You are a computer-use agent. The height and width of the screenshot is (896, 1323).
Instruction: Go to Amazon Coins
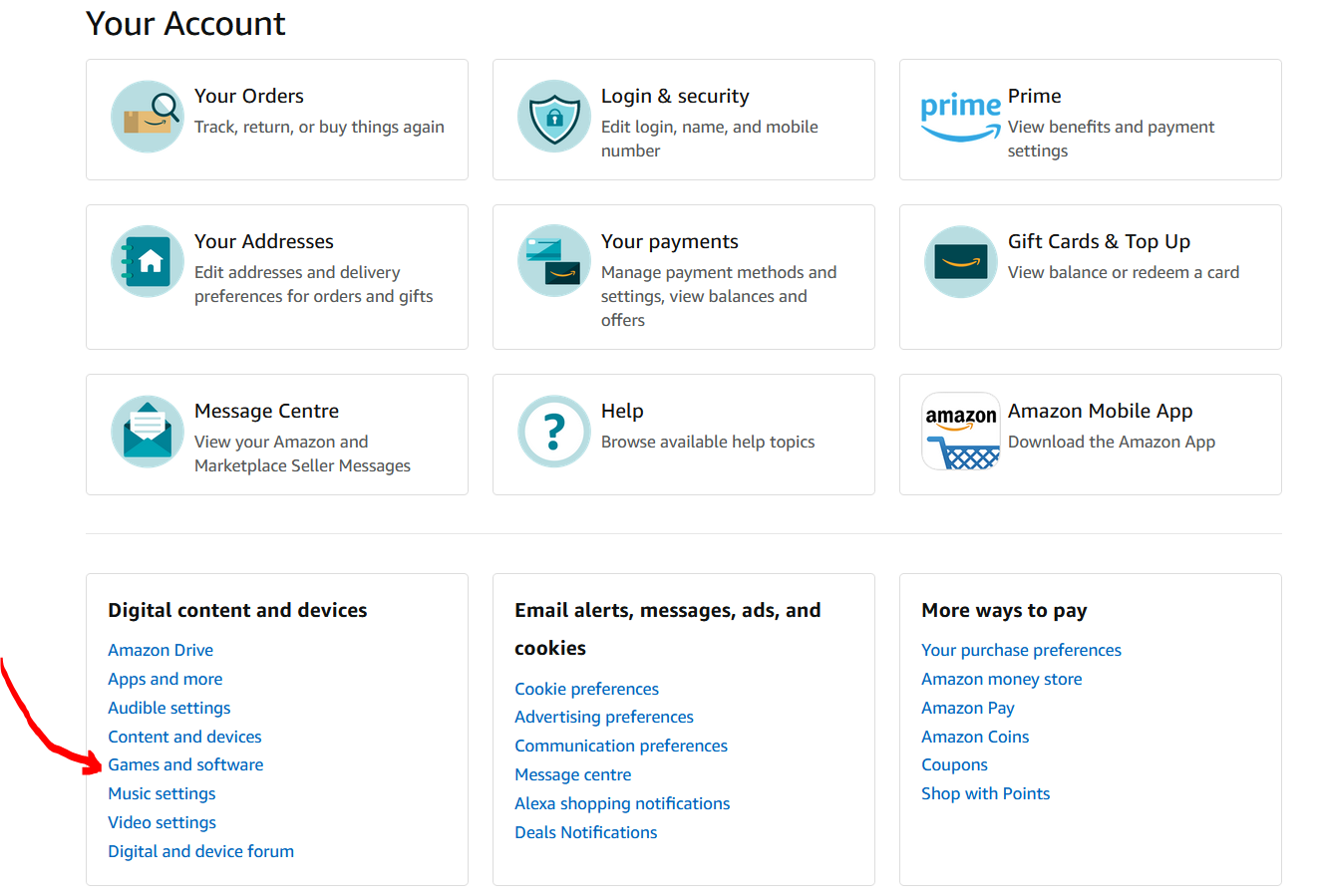point(975,737)
